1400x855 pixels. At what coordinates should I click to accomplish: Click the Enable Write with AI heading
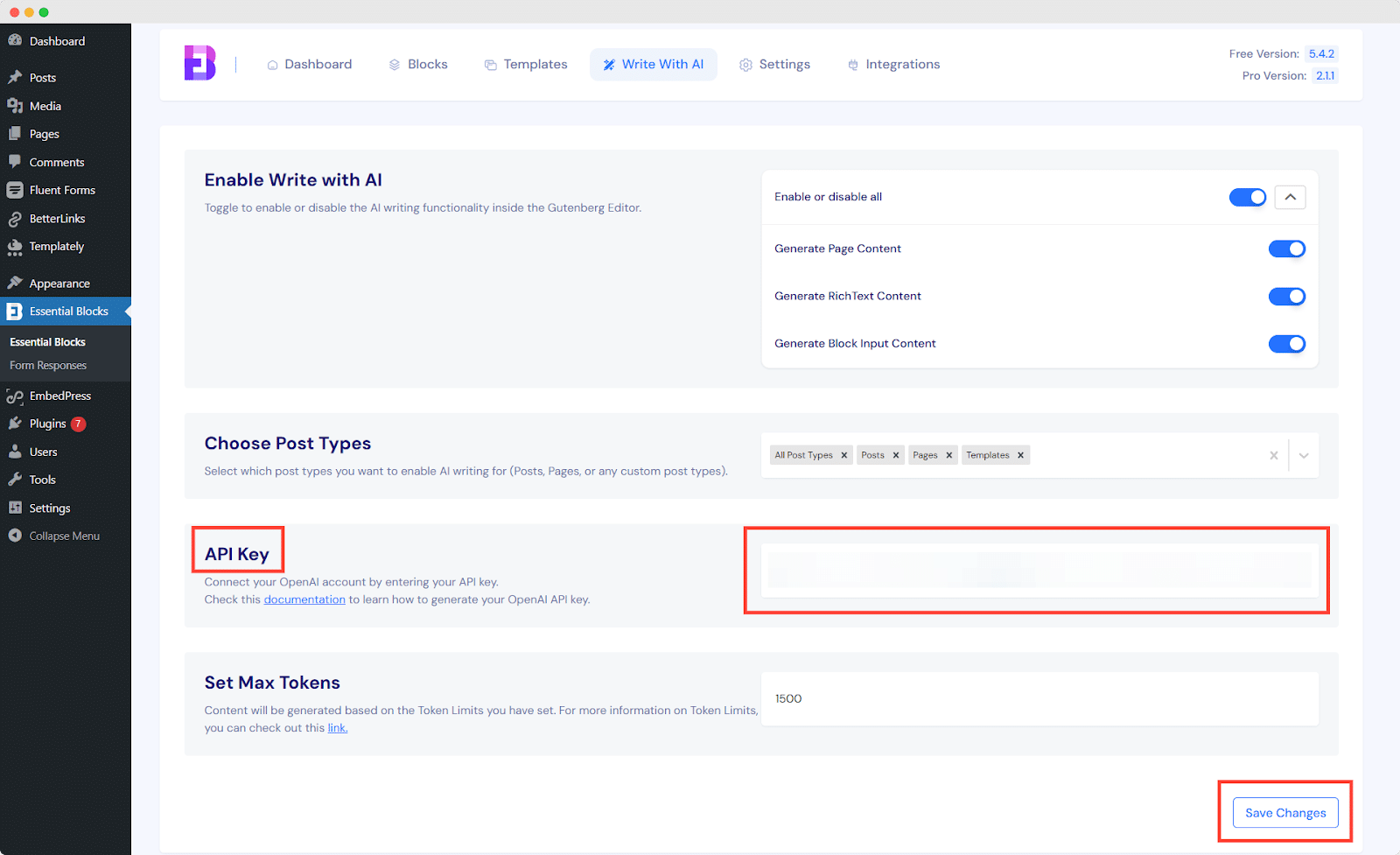point(293,179)
